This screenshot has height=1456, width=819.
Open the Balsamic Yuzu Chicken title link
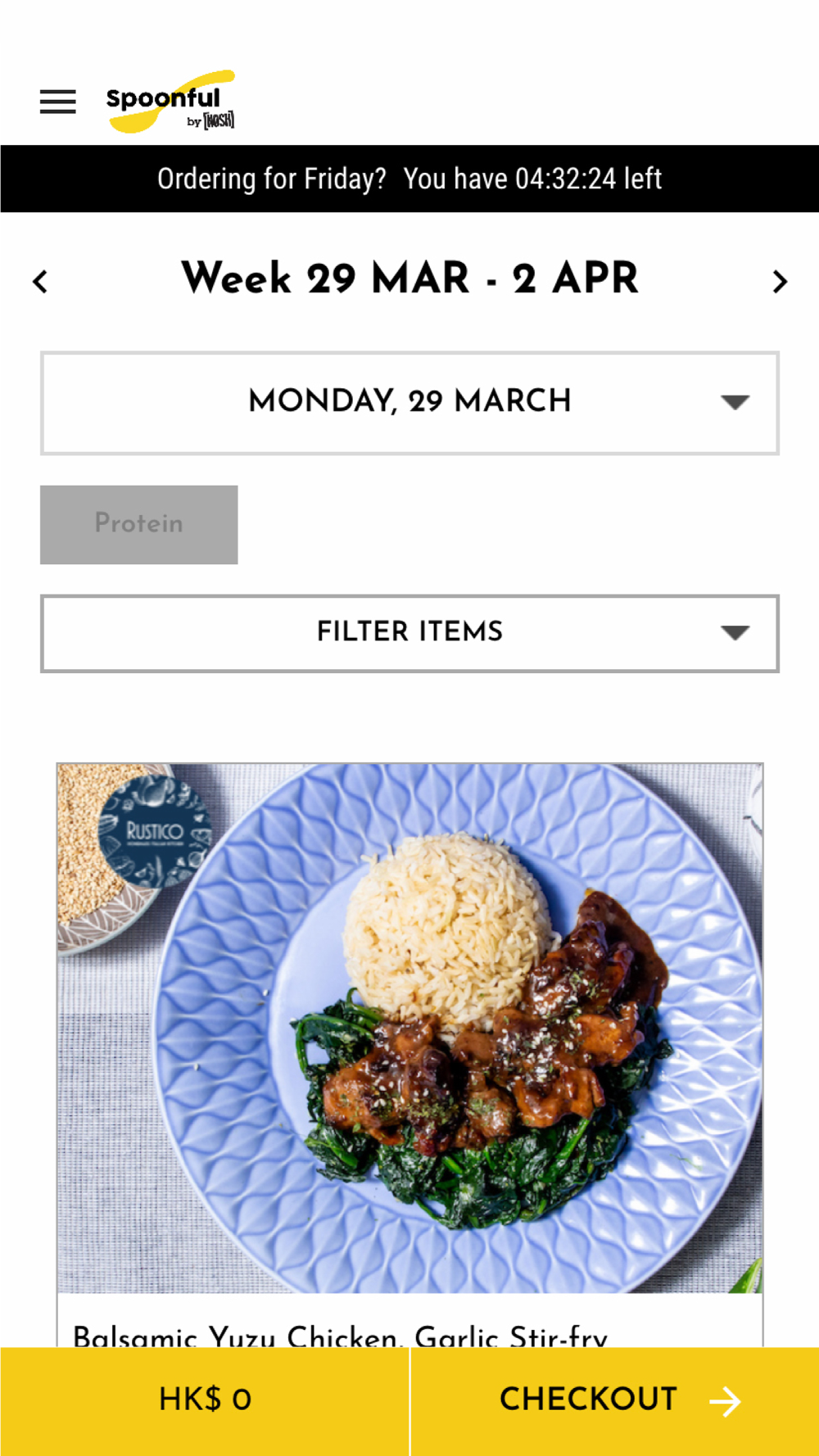coord(341,1336)
